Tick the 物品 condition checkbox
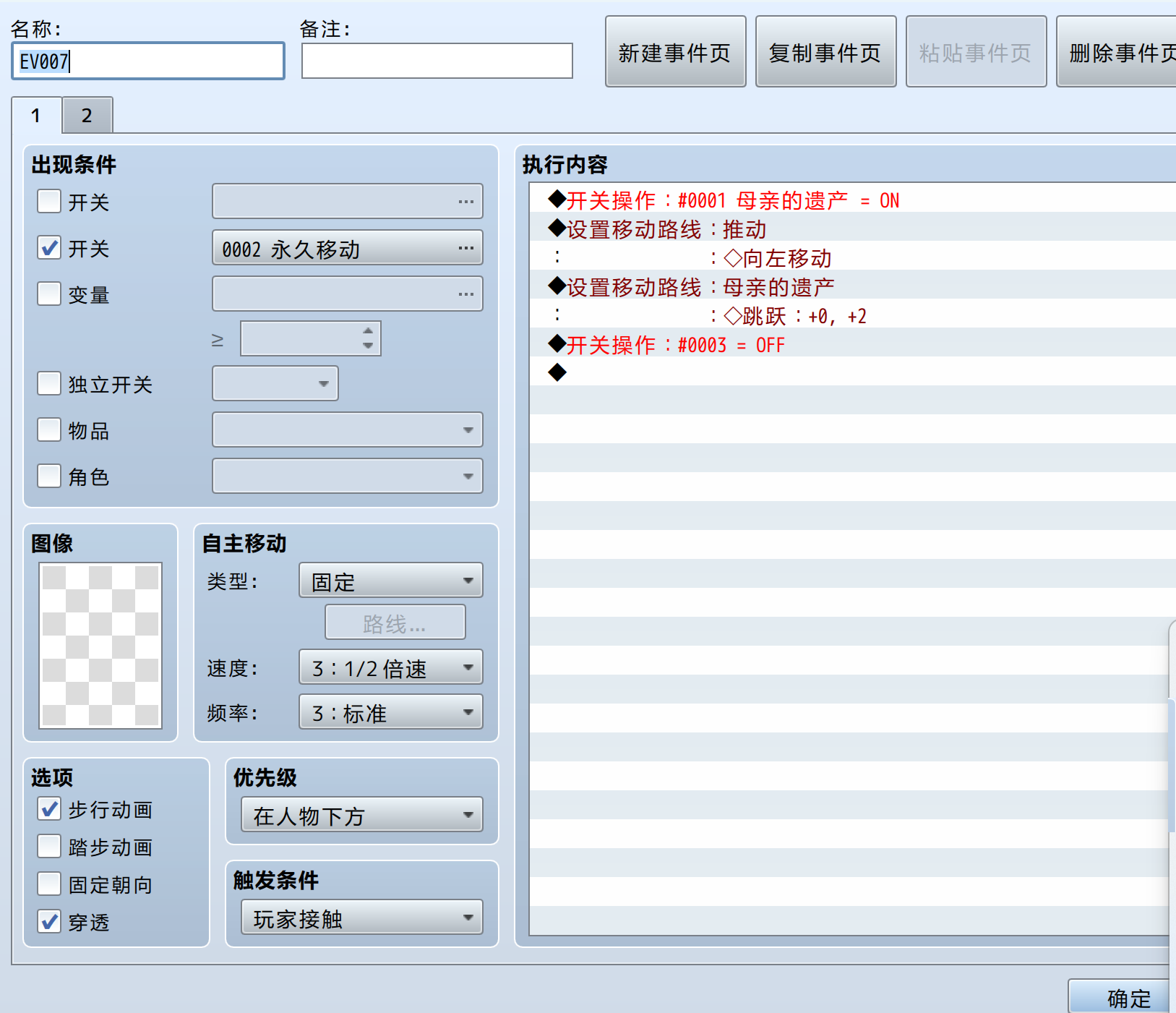 [49, 429]
